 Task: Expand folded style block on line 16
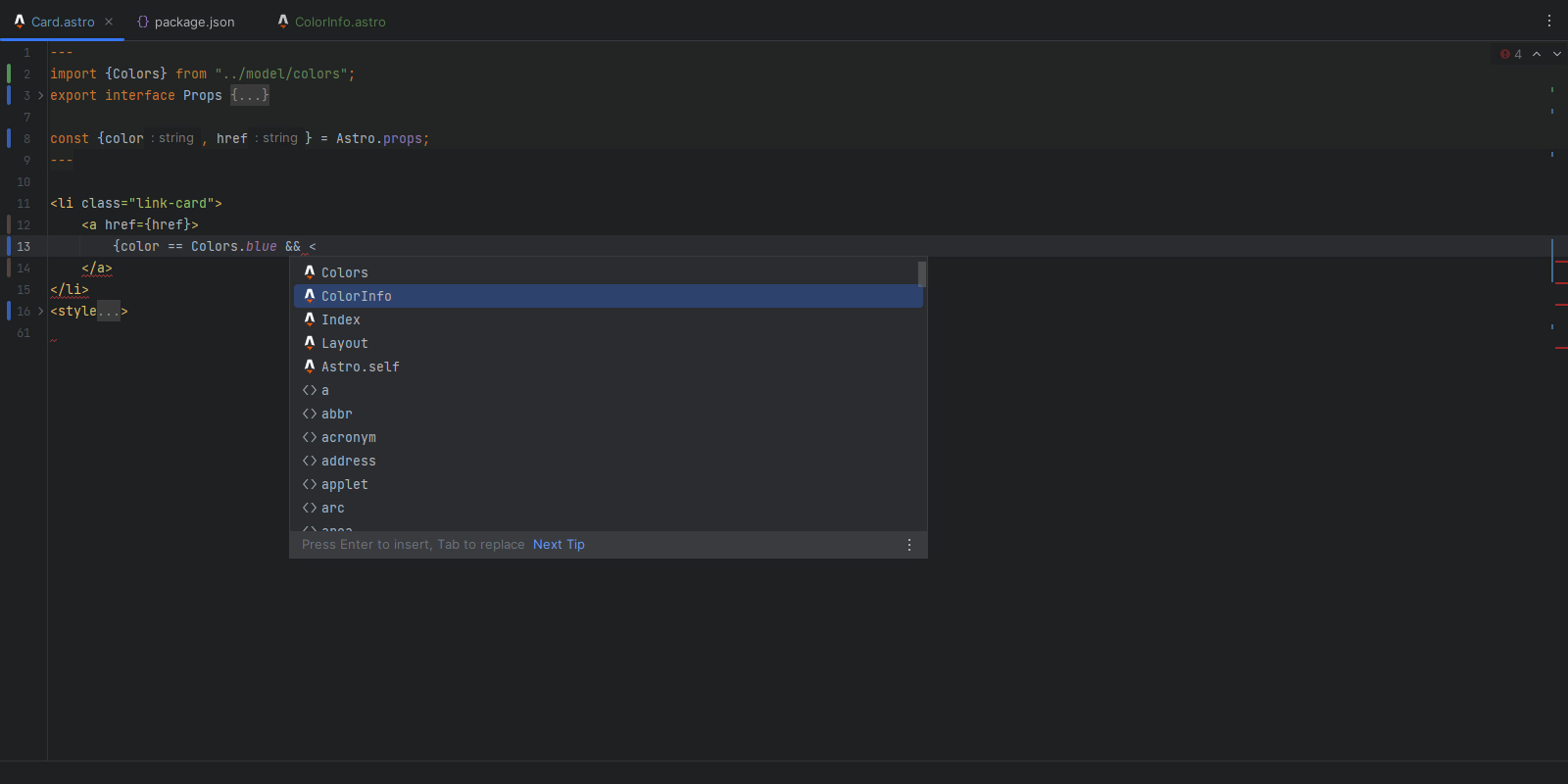click(x=40, y=311)
